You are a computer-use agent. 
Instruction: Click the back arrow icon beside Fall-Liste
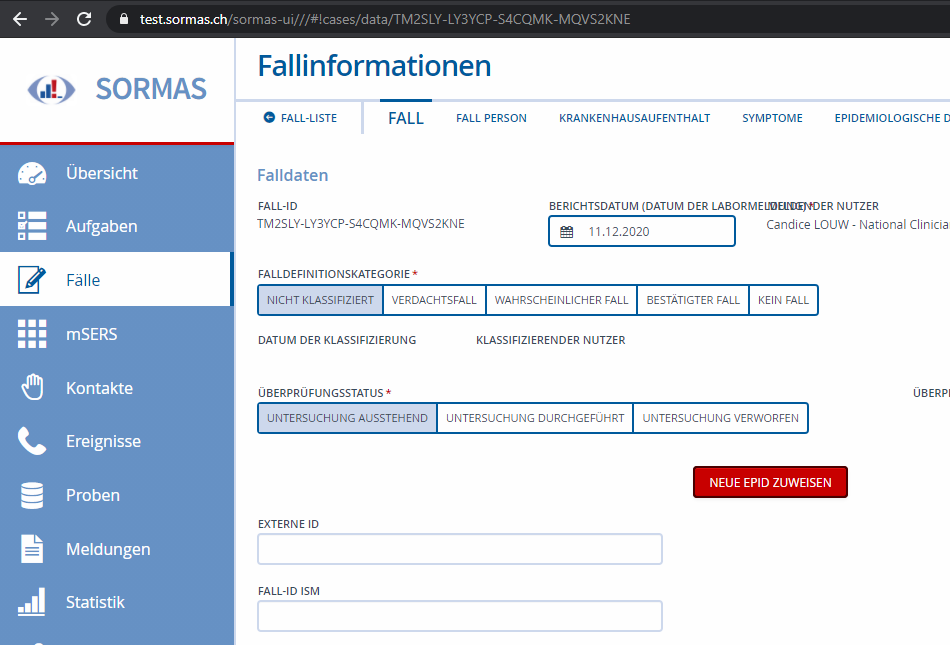click(269, 117)
